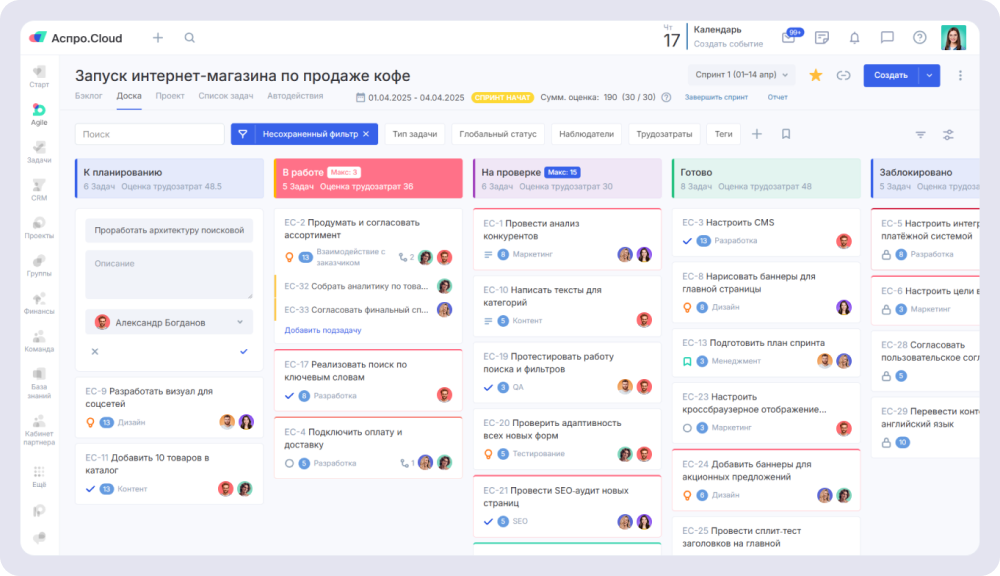Viewport: 1000px width, 576px height.
Task: Open board display settings sliders icon
Action: (x=948, y=134)
